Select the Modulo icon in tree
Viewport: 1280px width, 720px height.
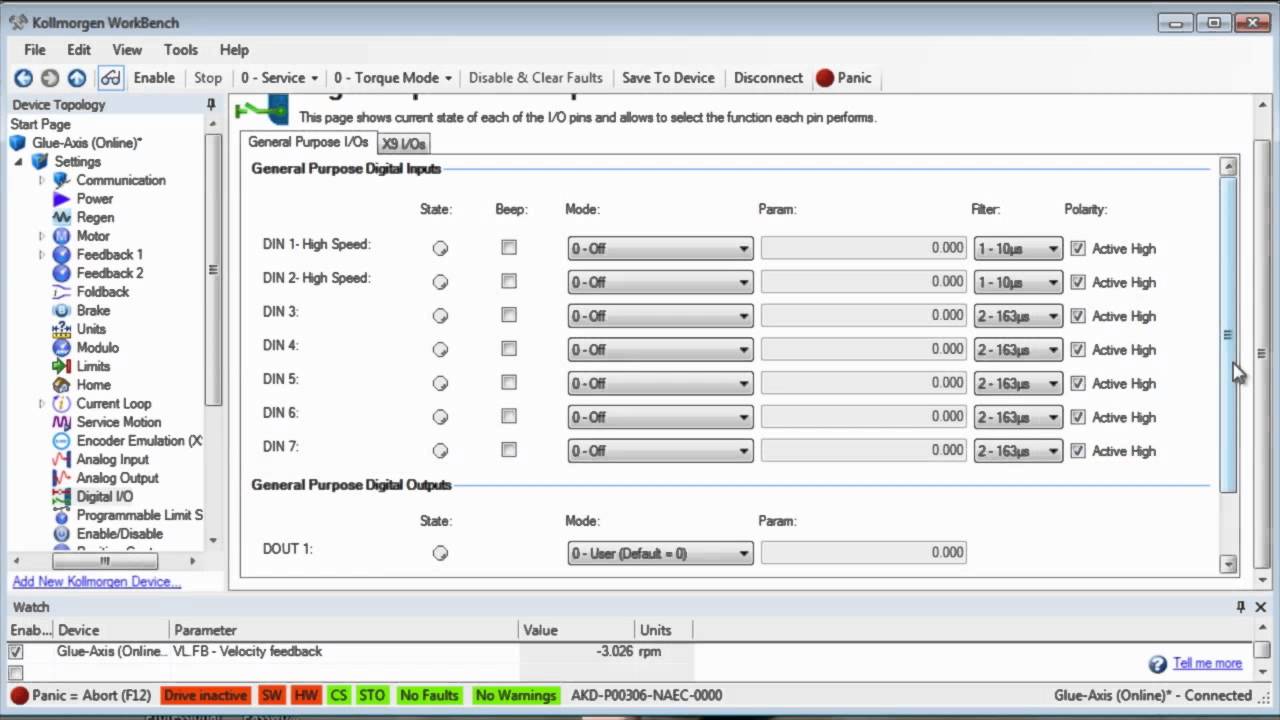62,348
